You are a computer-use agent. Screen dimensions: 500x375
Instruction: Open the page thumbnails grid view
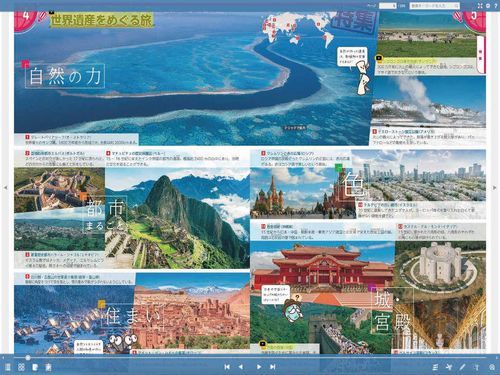21,367
